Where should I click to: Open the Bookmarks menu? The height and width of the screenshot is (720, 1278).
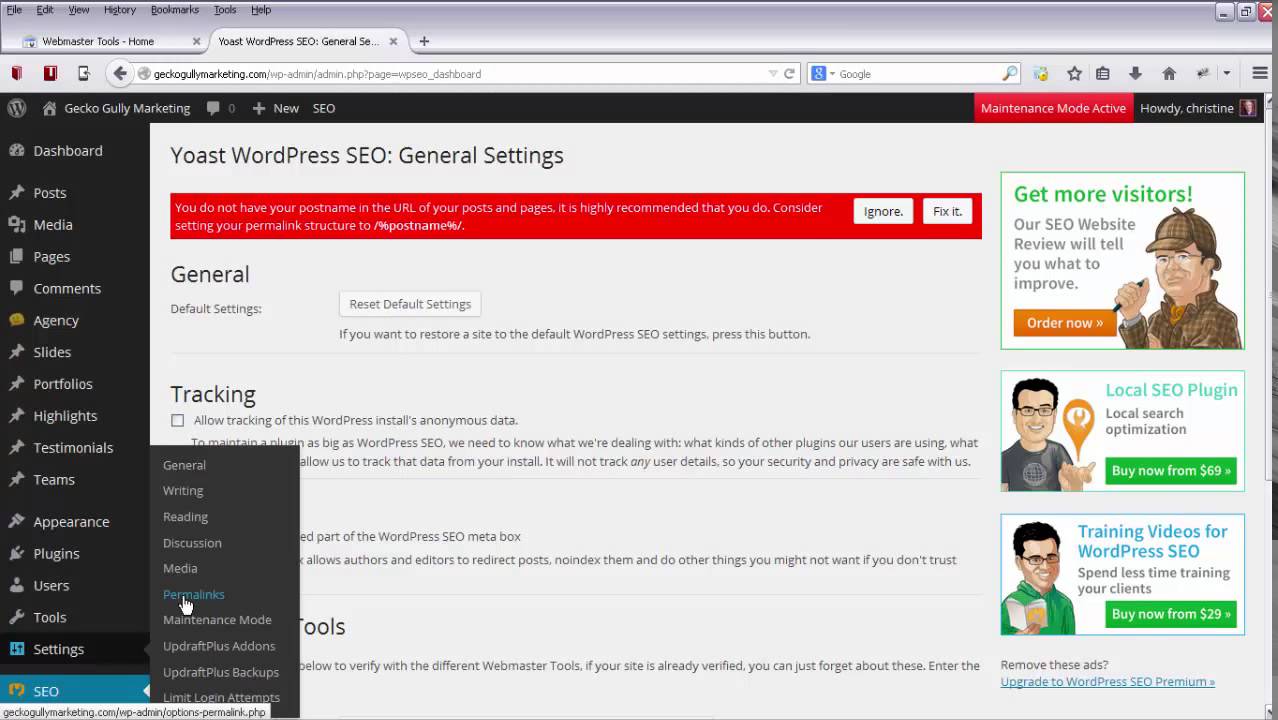pos(175,10)
